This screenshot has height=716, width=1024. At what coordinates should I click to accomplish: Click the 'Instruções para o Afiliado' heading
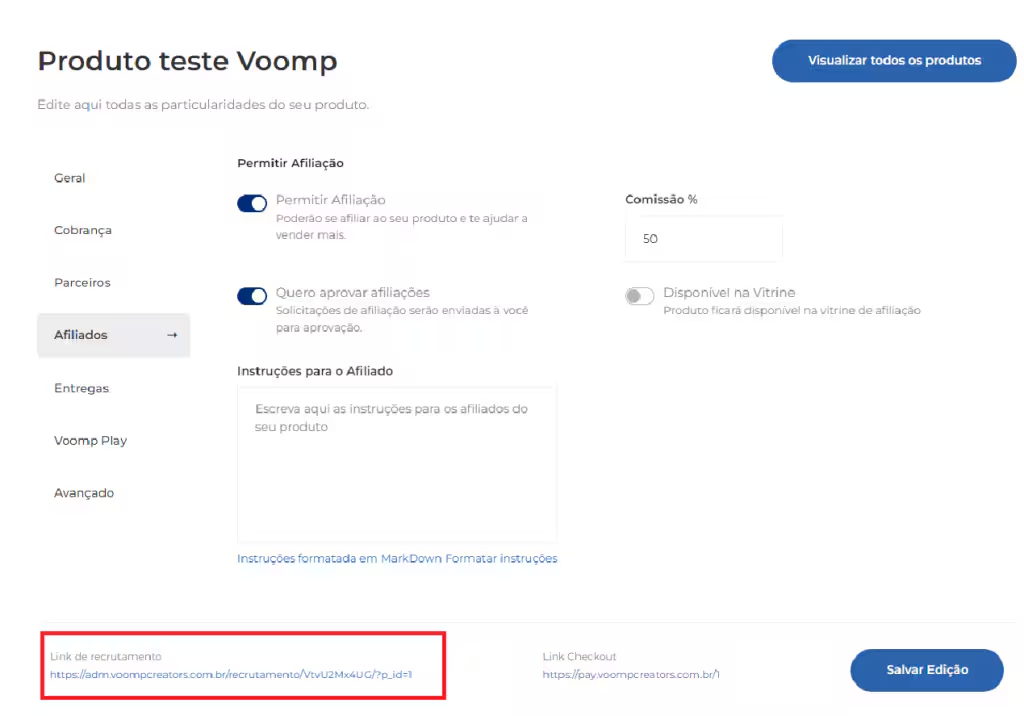[x=315, y=371]
